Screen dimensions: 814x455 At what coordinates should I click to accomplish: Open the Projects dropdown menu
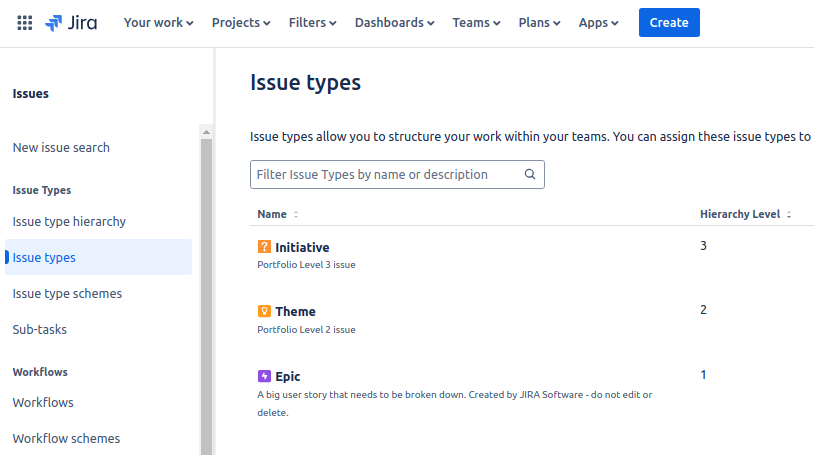coord(241,23)
